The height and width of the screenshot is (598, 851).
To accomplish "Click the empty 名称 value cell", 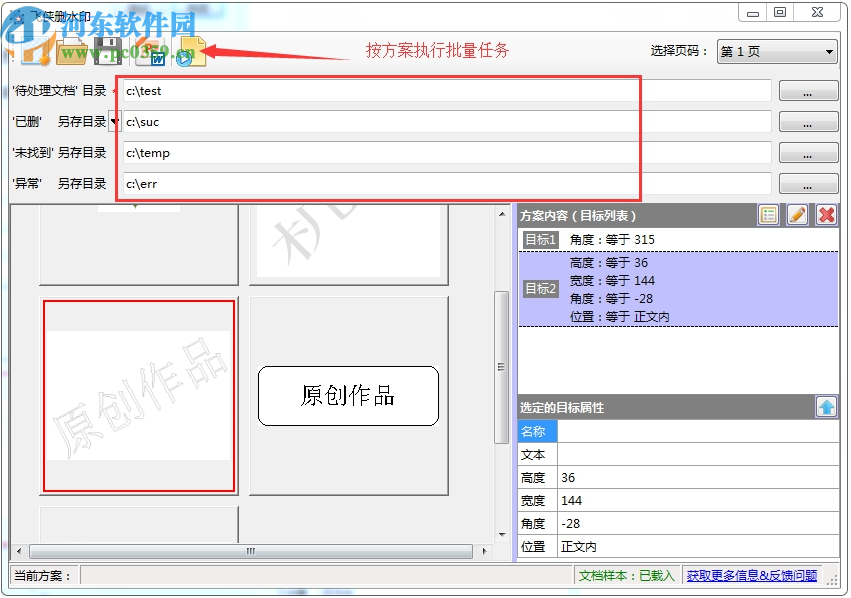I will pos(698,431).
